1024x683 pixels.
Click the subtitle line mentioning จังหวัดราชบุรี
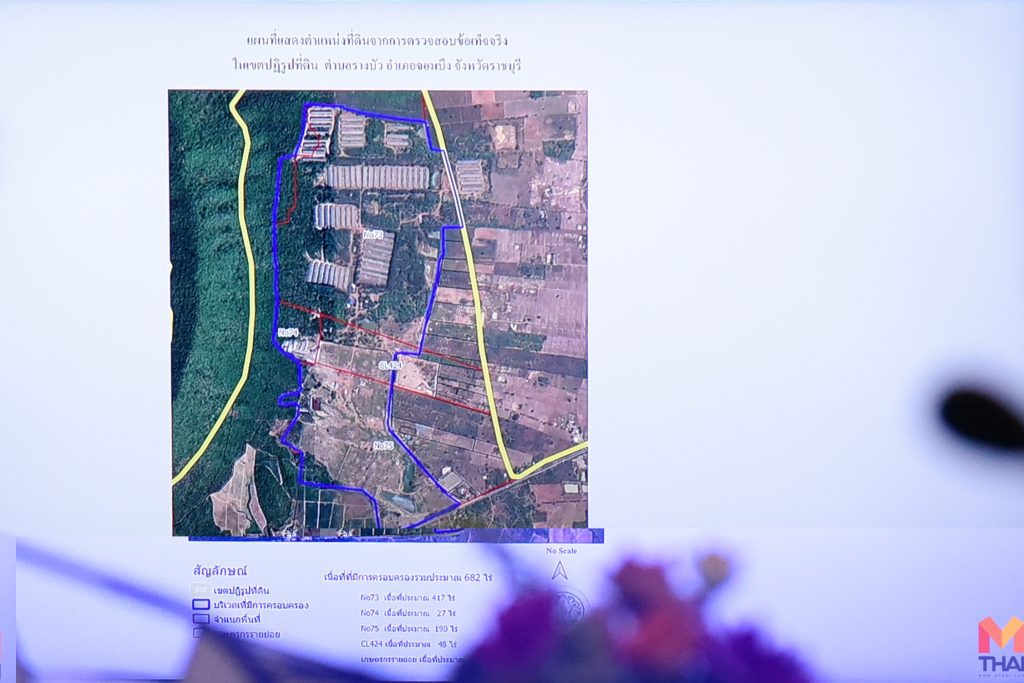377,65
